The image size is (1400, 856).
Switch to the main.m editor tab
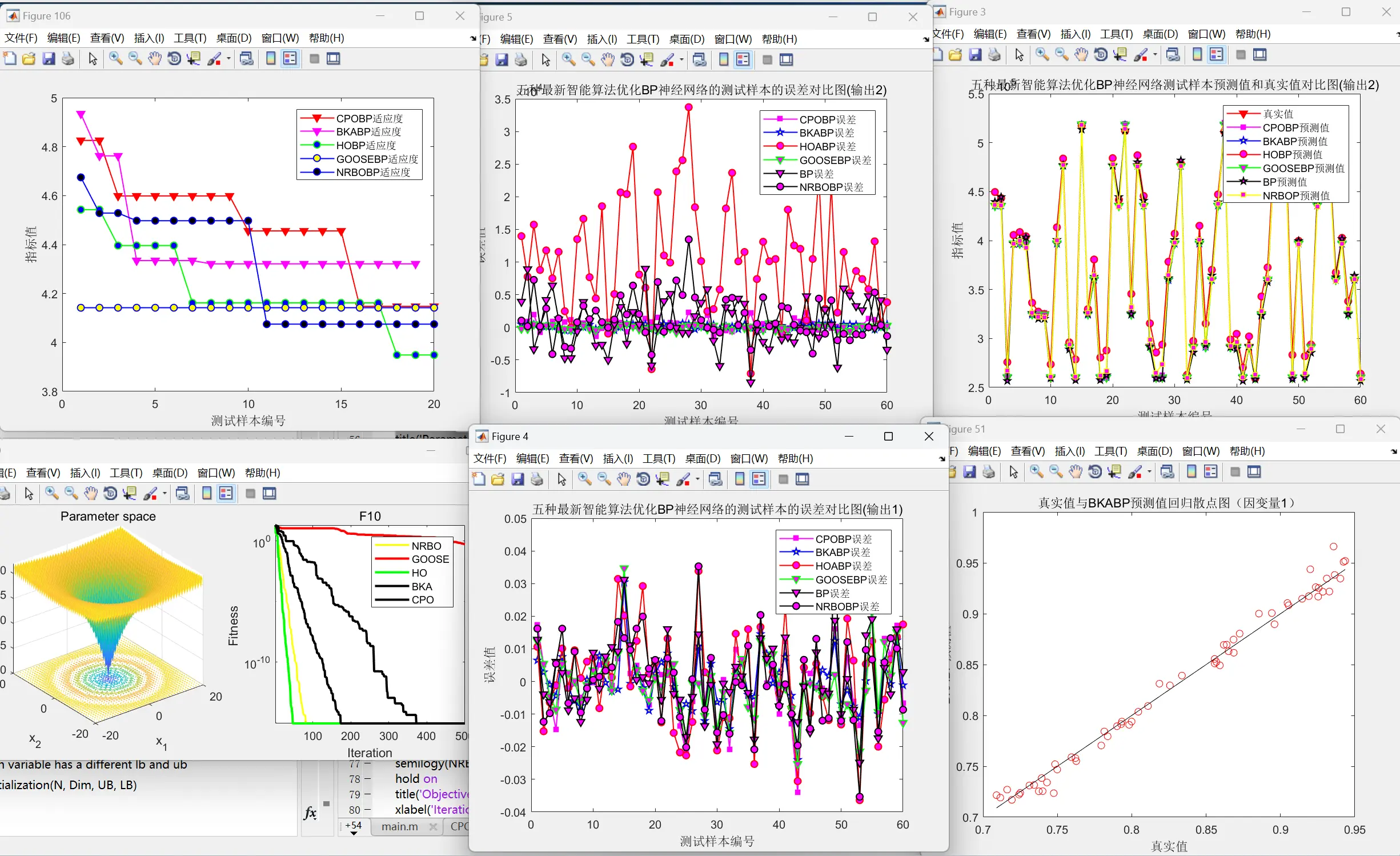pos(399,827)
